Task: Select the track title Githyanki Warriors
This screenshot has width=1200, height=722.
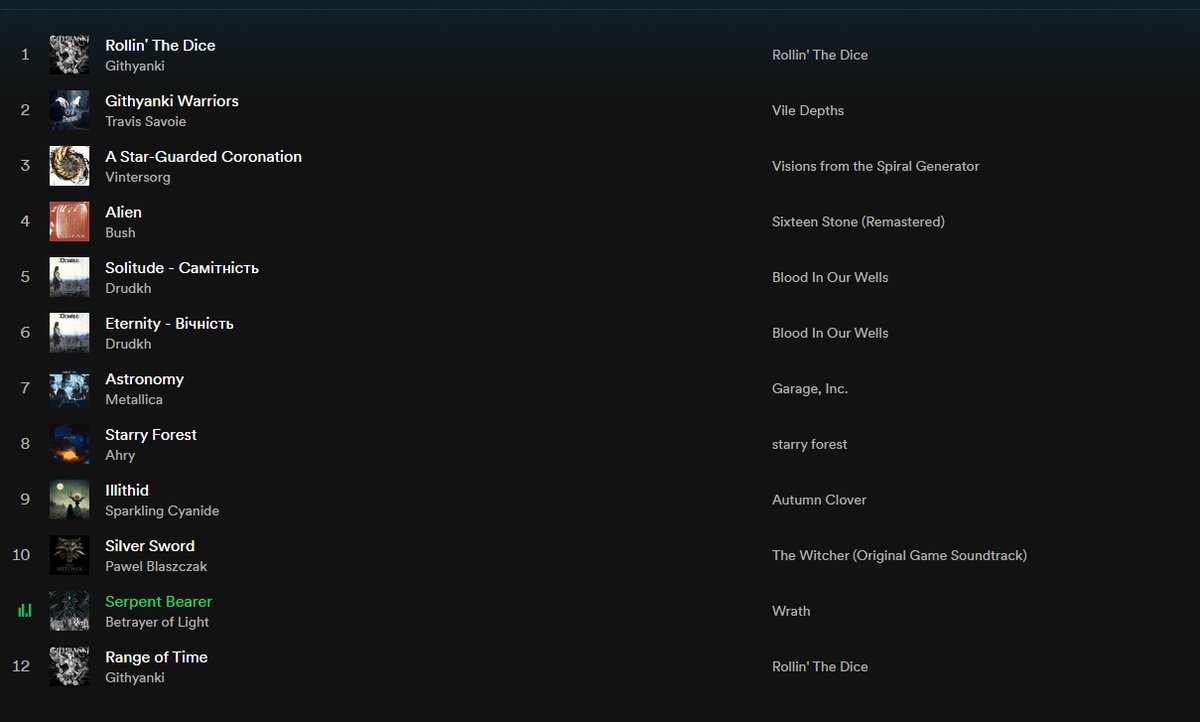Action: [x=172, y=101]
